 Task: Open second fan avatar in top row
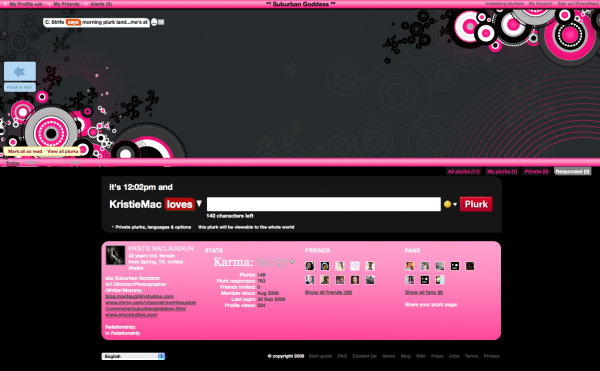425,266
